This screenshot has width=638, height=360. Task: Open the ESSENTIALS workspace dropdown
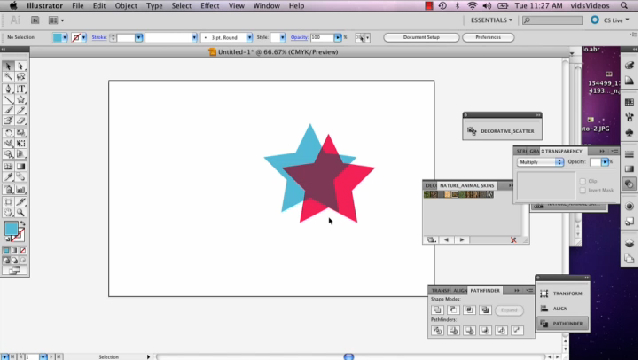point(492,20)
